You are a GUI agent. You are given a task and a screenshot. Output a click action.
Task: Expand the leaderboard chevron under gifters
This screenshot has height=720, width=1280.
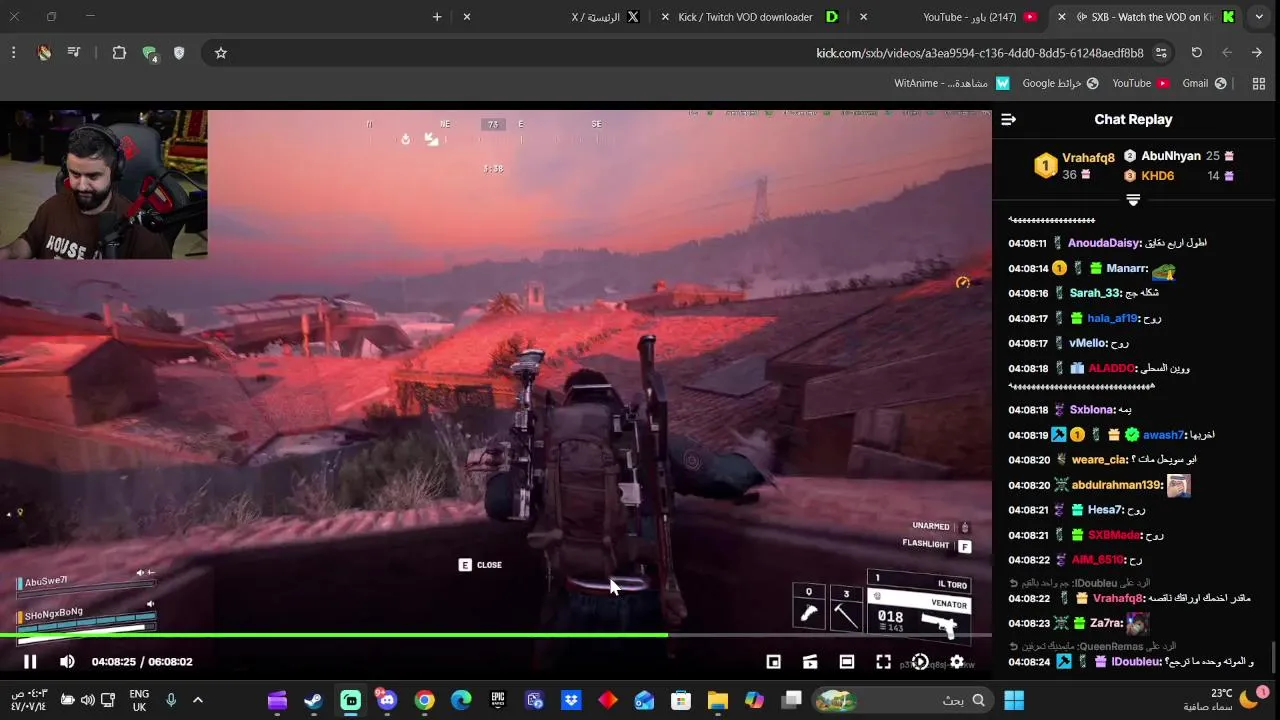click(x=1133, y=200)
